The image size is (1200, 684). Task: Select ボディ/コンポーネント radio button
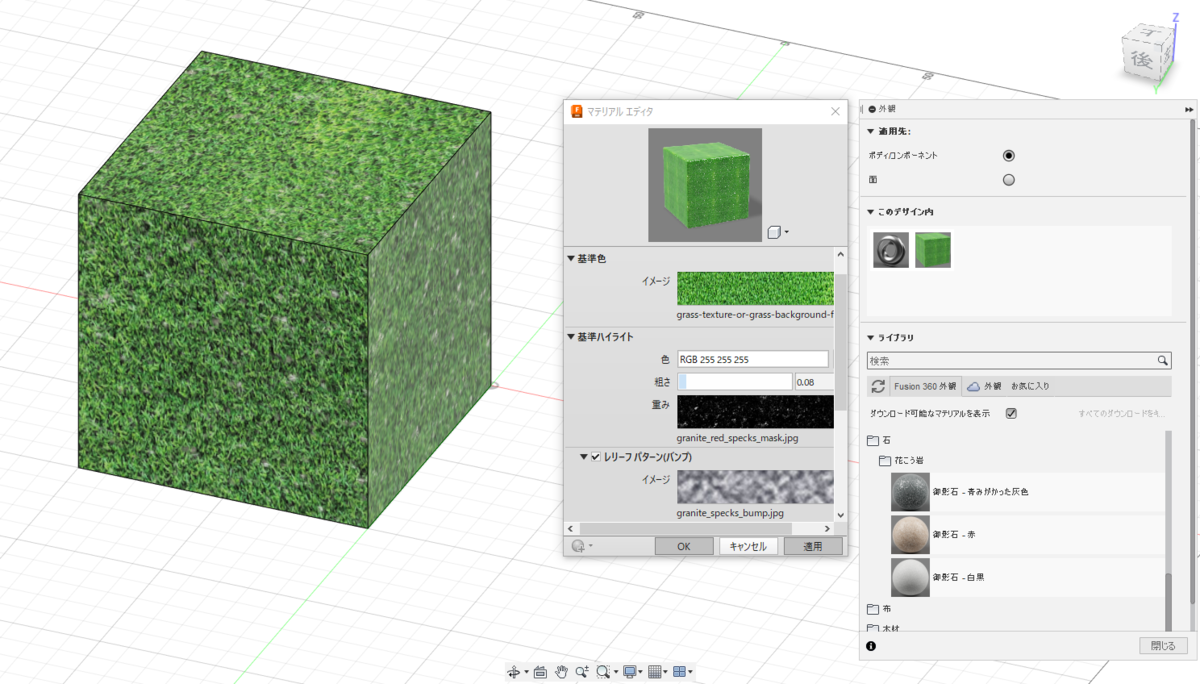pos(1008,156)
